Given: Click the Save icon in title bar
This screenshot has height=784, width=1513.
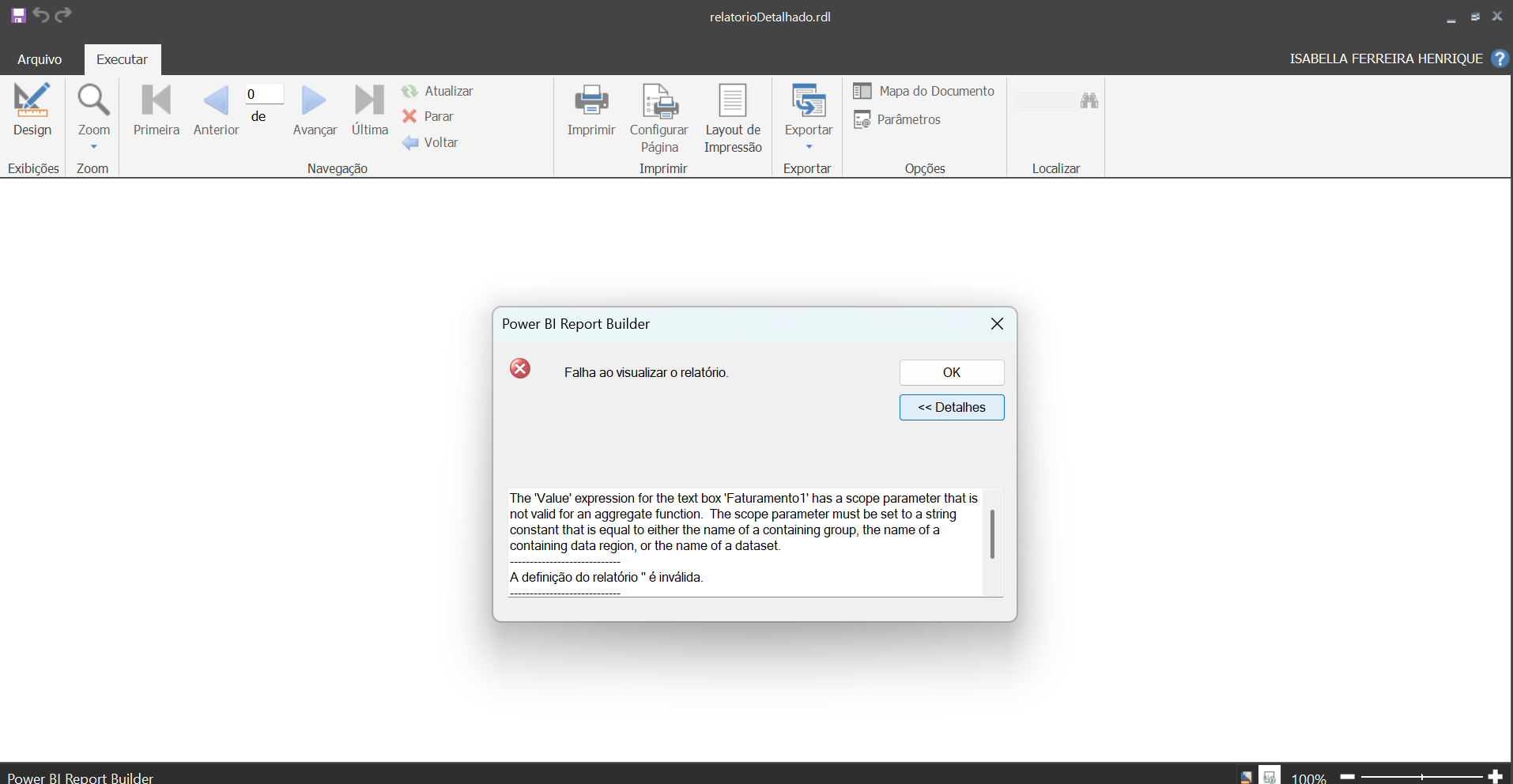Looking at the screenshot, I should pos(18,15).
